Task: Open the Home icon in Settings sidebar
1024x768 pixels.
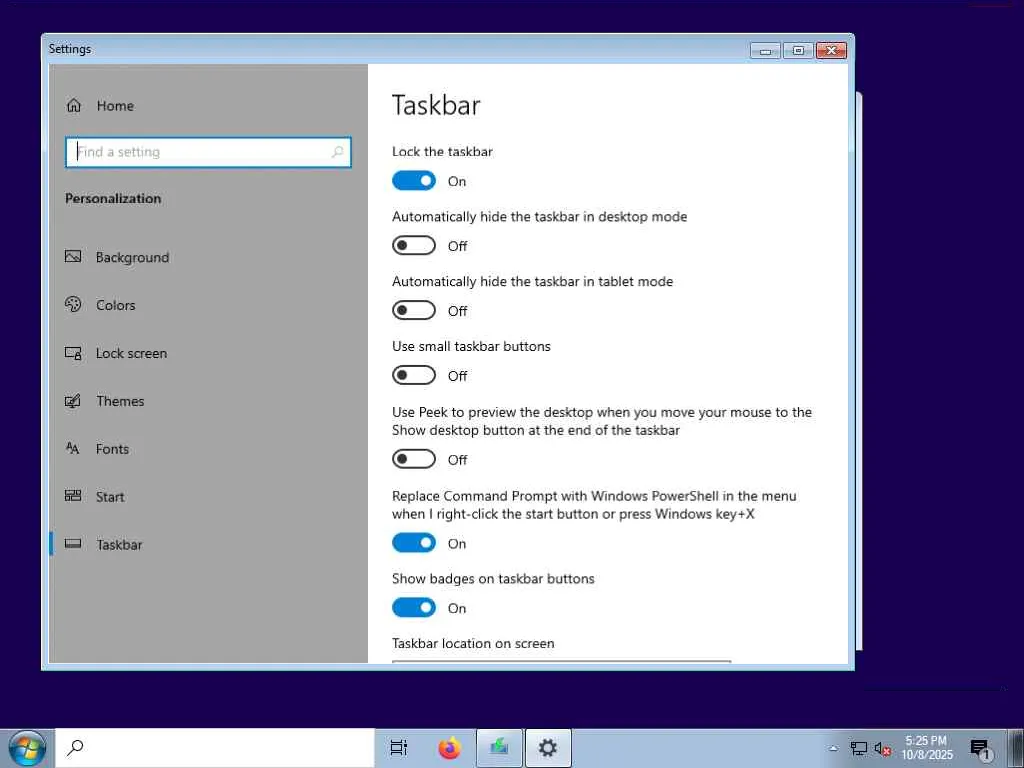Action: pos(74,105)
